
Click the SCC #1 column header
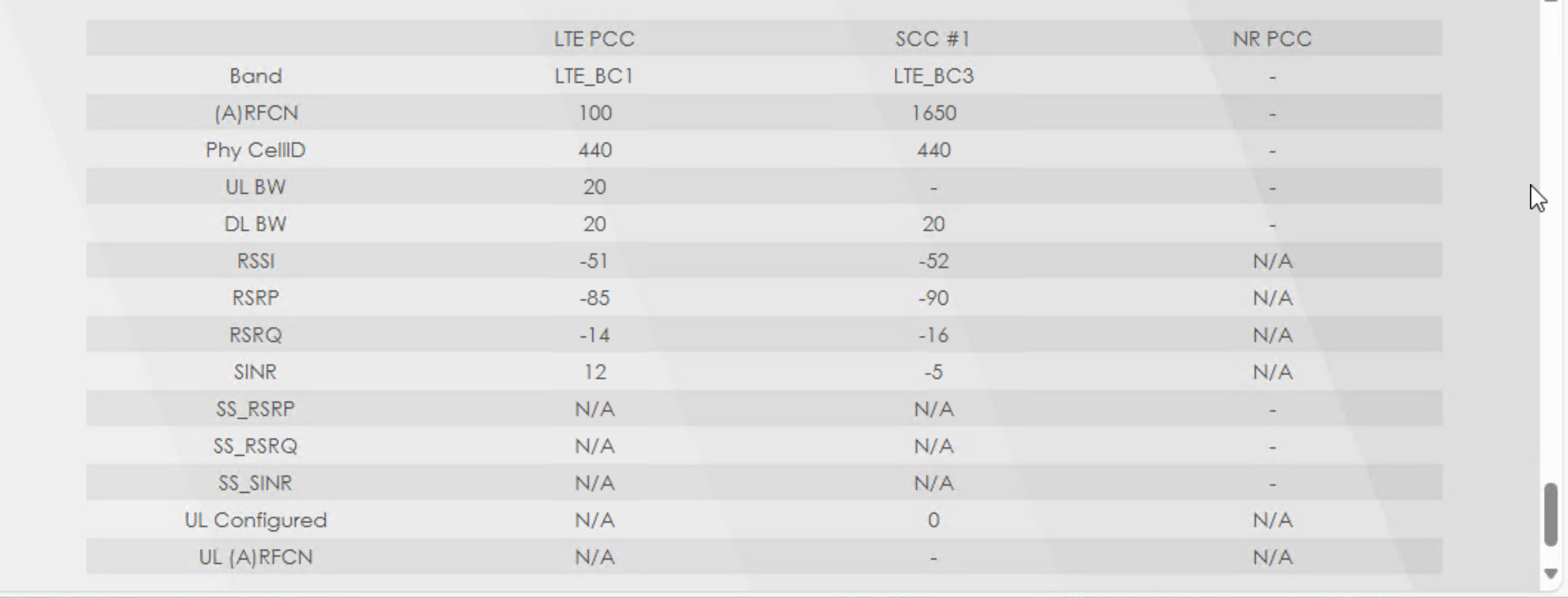(933, 39)
